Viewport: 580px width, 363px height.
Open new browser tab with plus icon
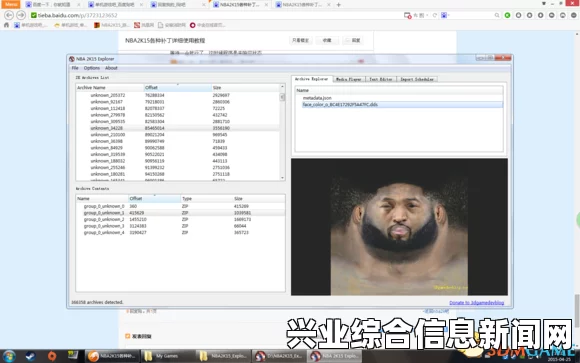coord(338,5)
